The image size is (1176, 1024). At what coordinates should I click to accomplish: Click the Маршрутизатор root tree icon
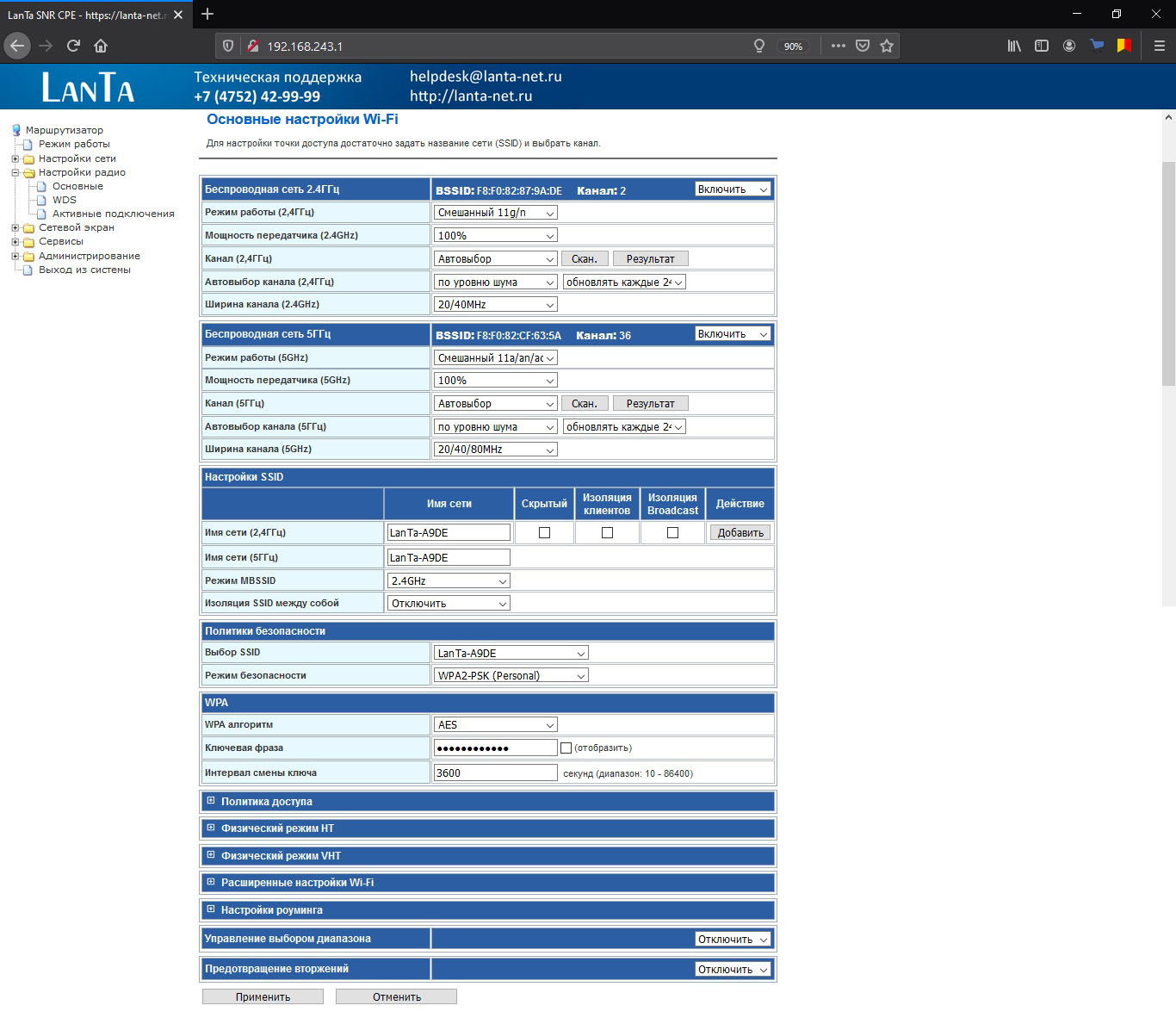[x=15, y=130]
